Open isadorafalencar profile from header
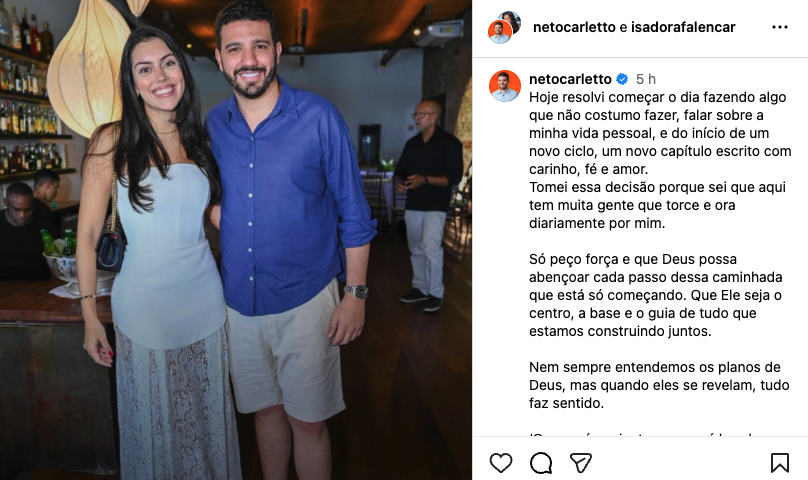 point(683,27)
